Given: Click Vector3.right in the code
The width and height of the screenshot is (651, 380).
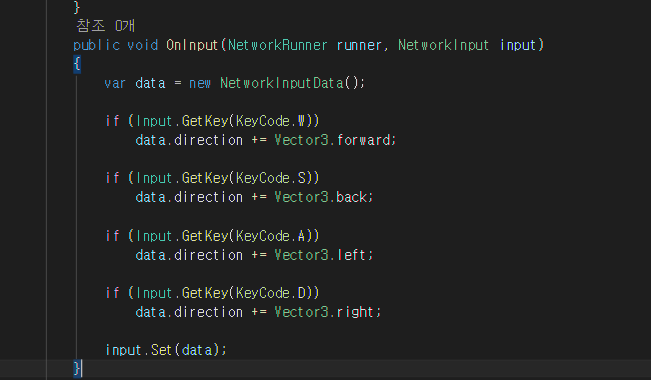Looking at the screenshot, I should (324, 311).
